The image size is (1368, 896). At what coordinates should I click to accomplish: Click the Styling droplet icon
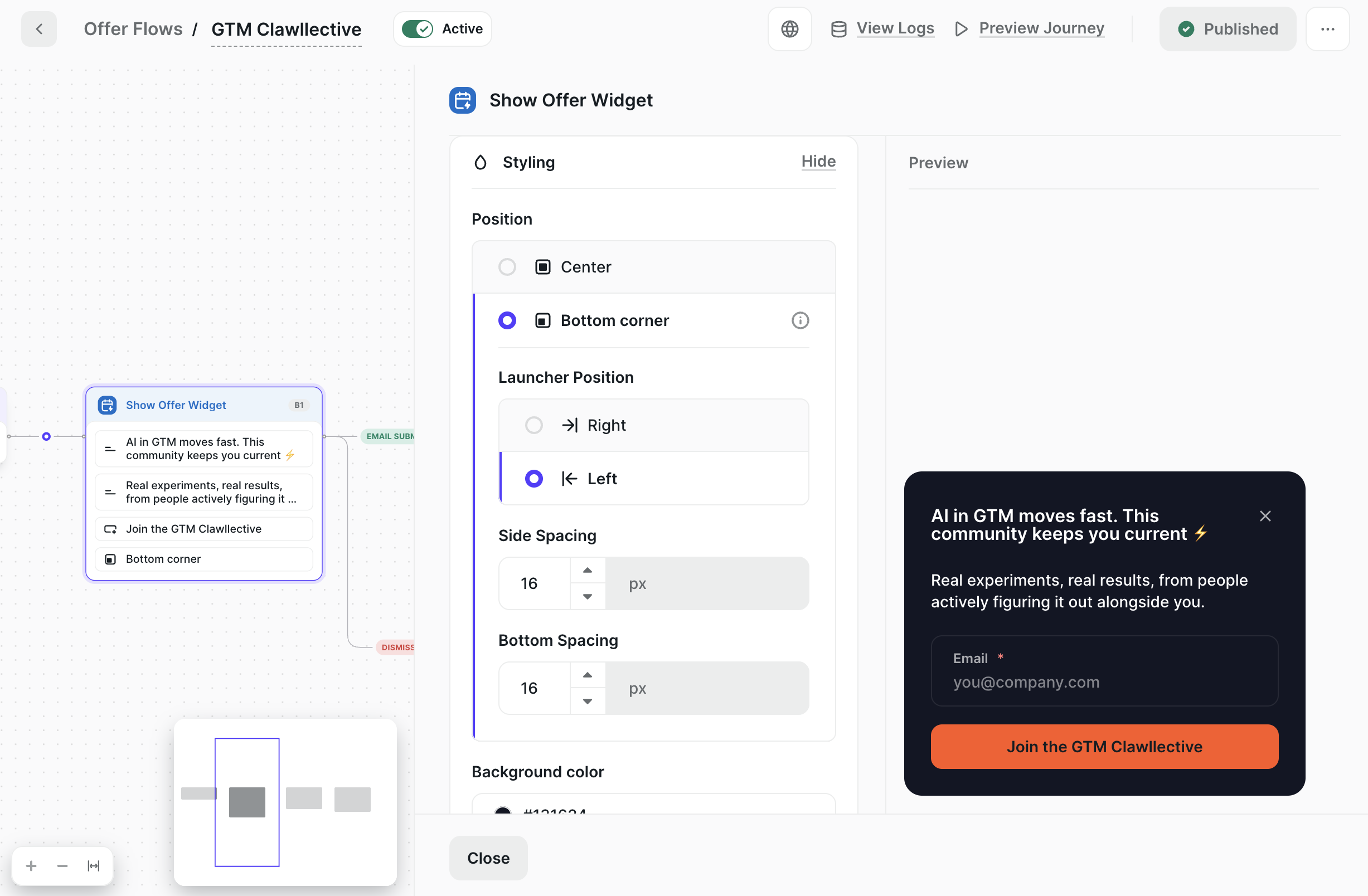(x=480, y=163)
